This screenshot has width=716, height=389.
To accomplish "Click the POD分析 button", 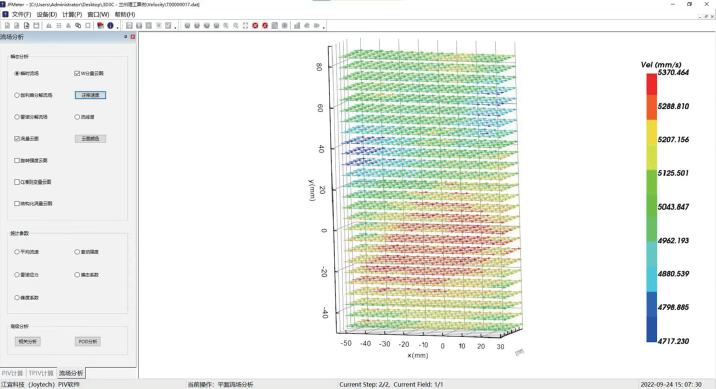I will coord(88,342).
